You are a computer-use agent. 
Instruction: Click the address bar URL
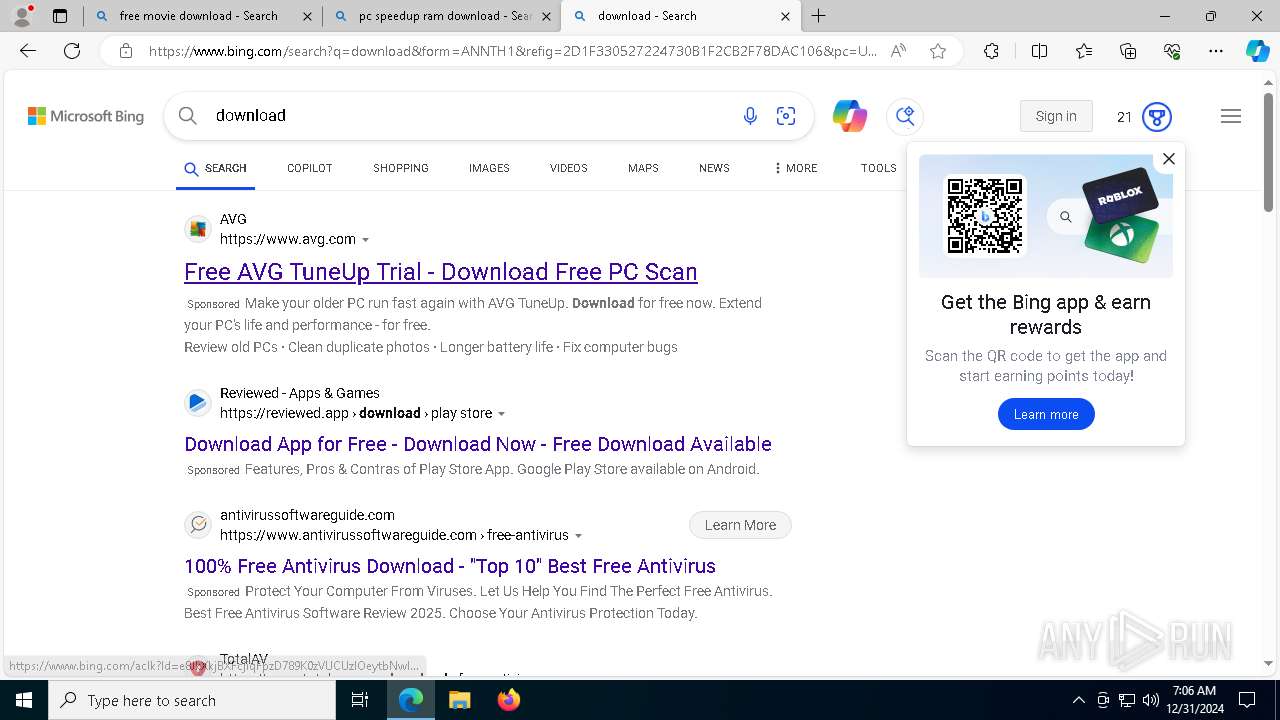pyautogui.click(x=513, y=51)
